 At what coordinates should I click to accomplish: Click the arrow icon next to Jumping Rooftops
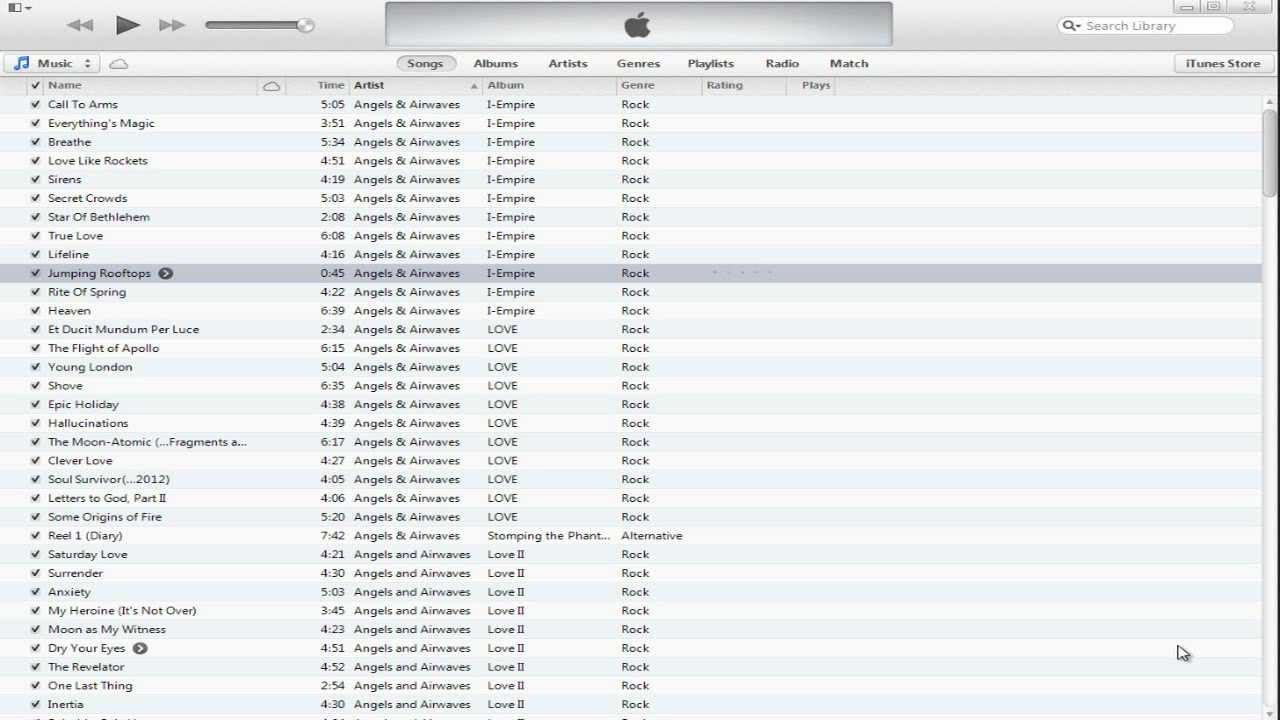click(x=165, y=273)
